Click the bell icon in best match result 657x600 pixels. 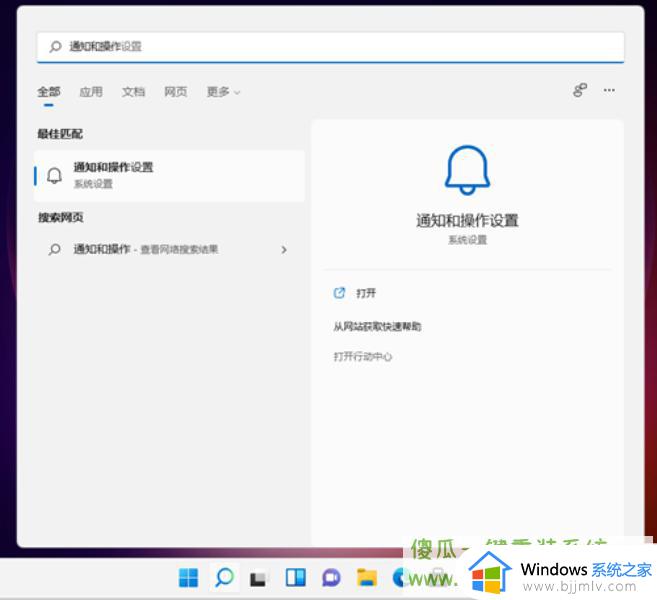(x=54, y=176)
